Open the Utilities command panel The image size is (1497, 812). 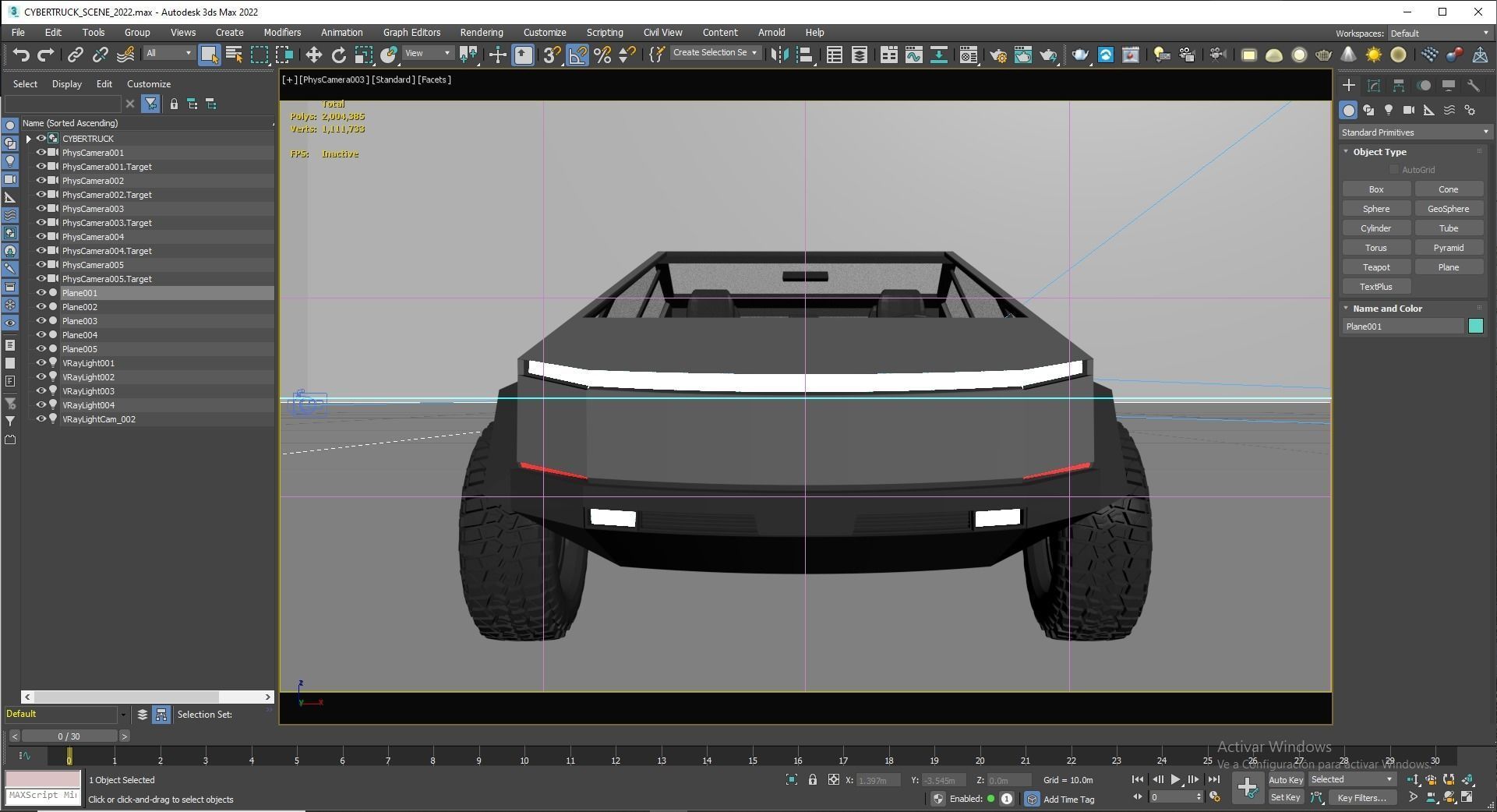[x=1473, y=86]
